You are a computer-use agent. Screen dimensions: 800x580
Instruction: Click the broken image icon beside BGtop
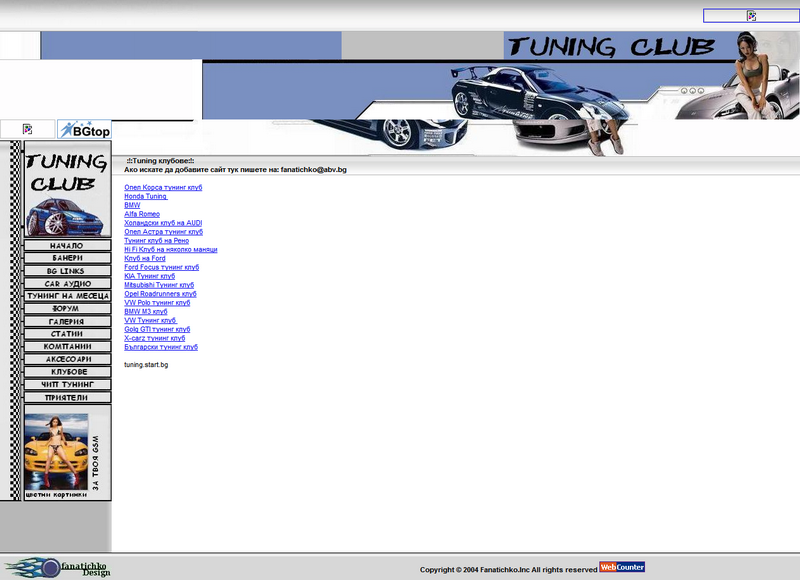28,129
